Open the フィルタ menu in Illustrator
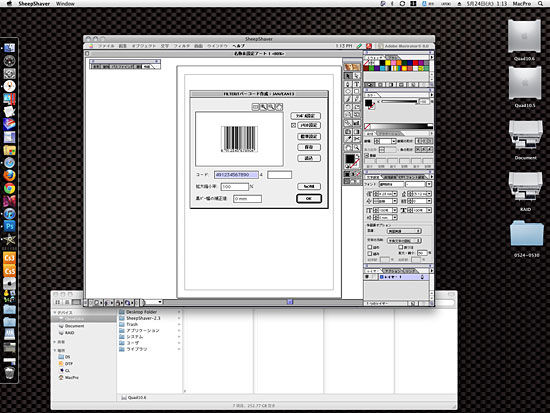Screen dimensions: 550x413 click(x=182, y=46)
